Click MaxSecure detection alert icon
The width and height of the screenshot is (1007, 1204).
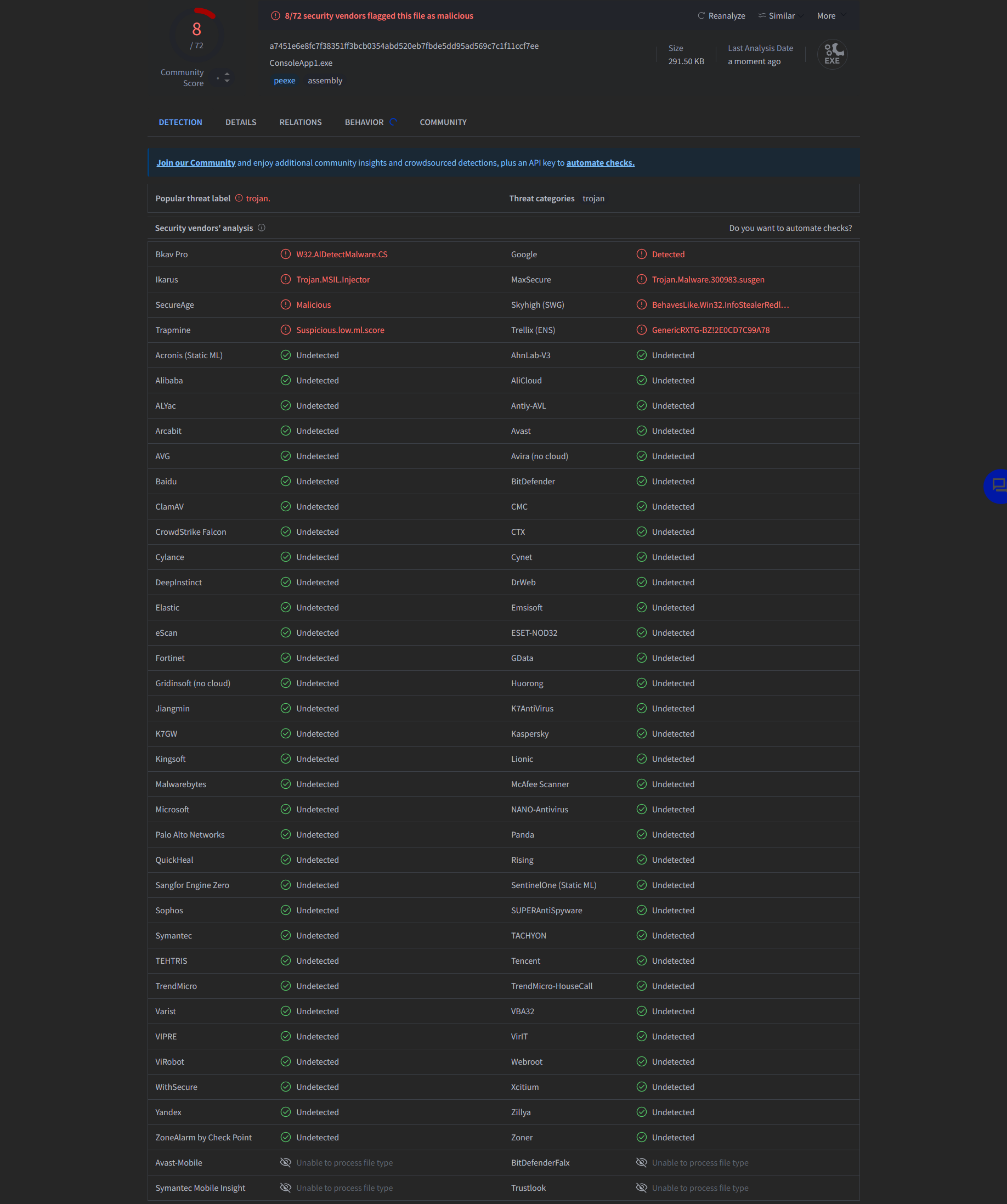(641, 279)
